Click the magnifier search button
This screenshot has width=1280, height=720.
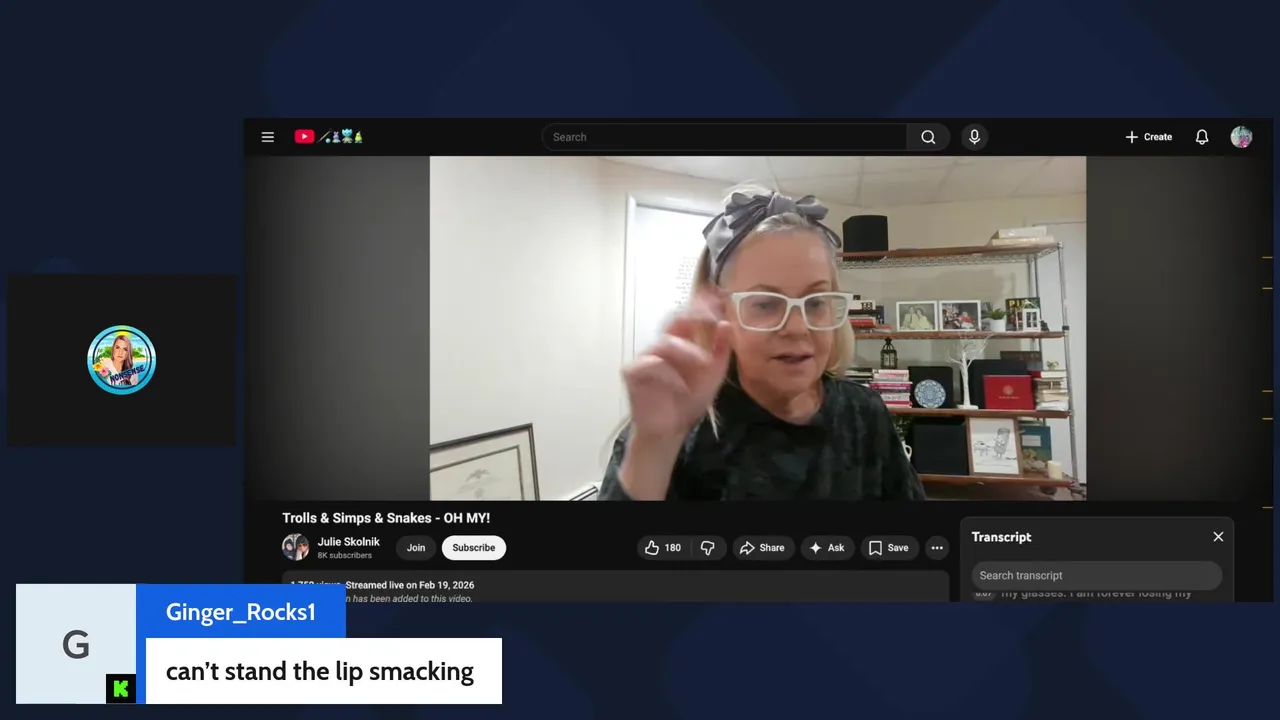928,137
